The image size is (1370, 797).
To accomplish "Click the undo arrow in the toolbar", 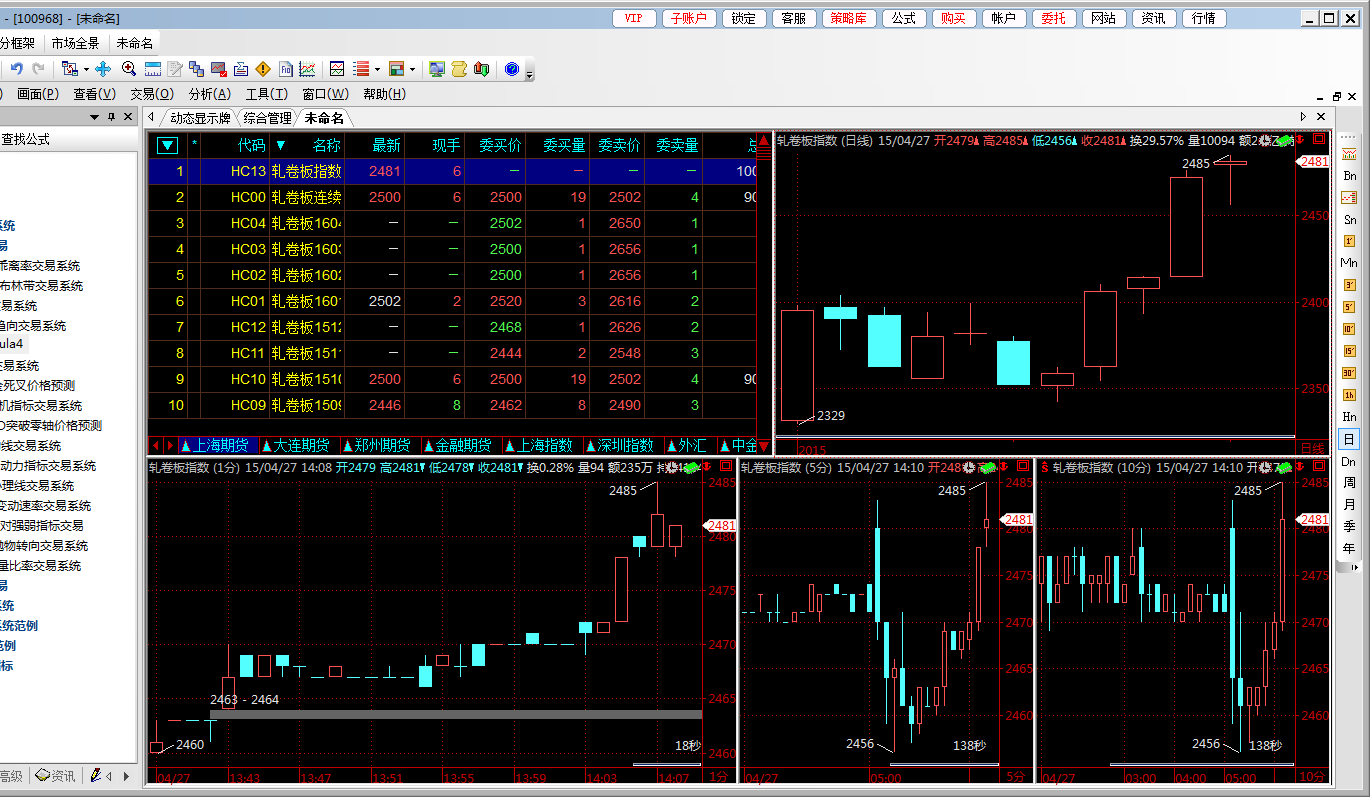I will click(17, 69).
